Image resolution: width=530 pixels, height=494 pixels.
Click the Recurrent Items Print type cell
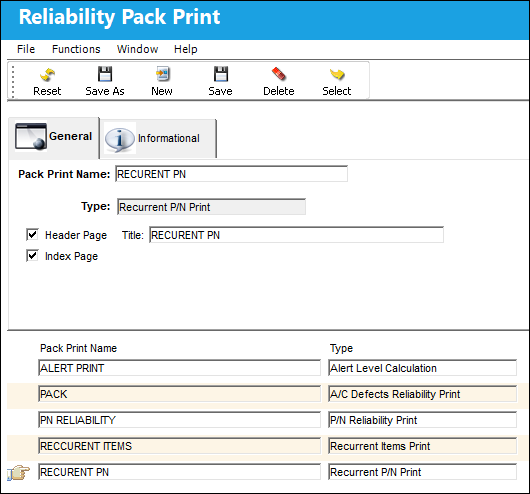pyautogui.click(x=423, y=446)
